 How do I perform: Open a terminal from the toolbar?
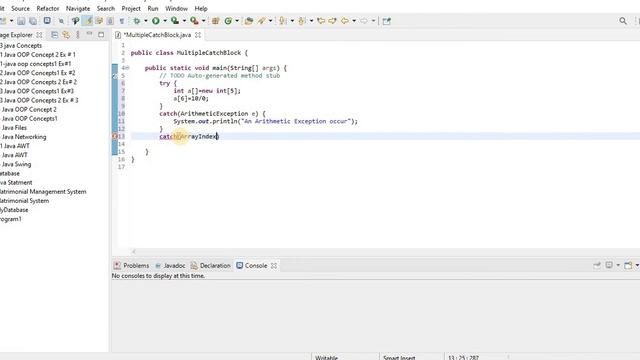pos(47,20)
